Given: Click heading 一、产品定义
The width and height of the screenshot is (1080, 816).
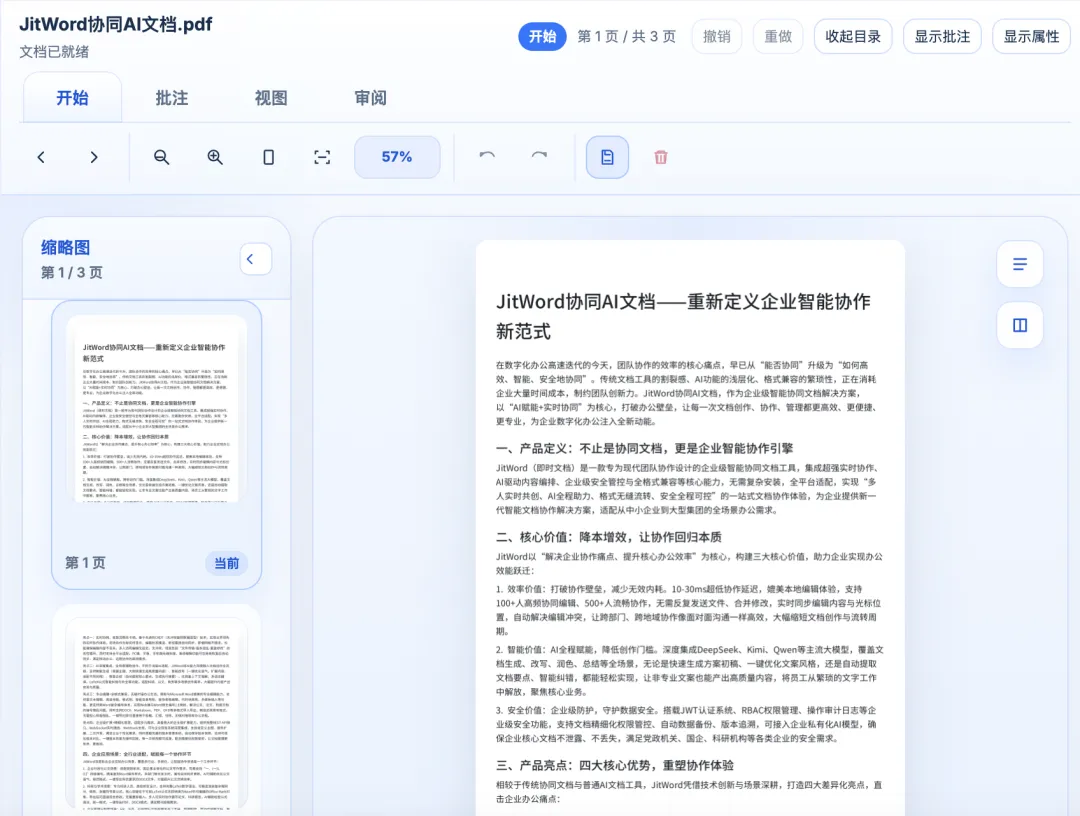Looking at the screenshot, I should (x=644, y=448).
